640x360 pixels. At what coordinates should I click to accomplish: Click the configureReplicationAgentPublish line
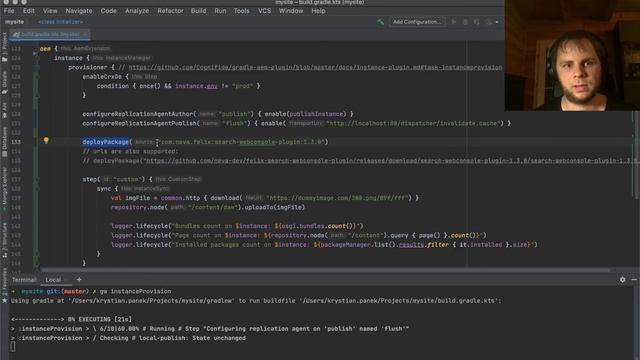tap(296, 123)
